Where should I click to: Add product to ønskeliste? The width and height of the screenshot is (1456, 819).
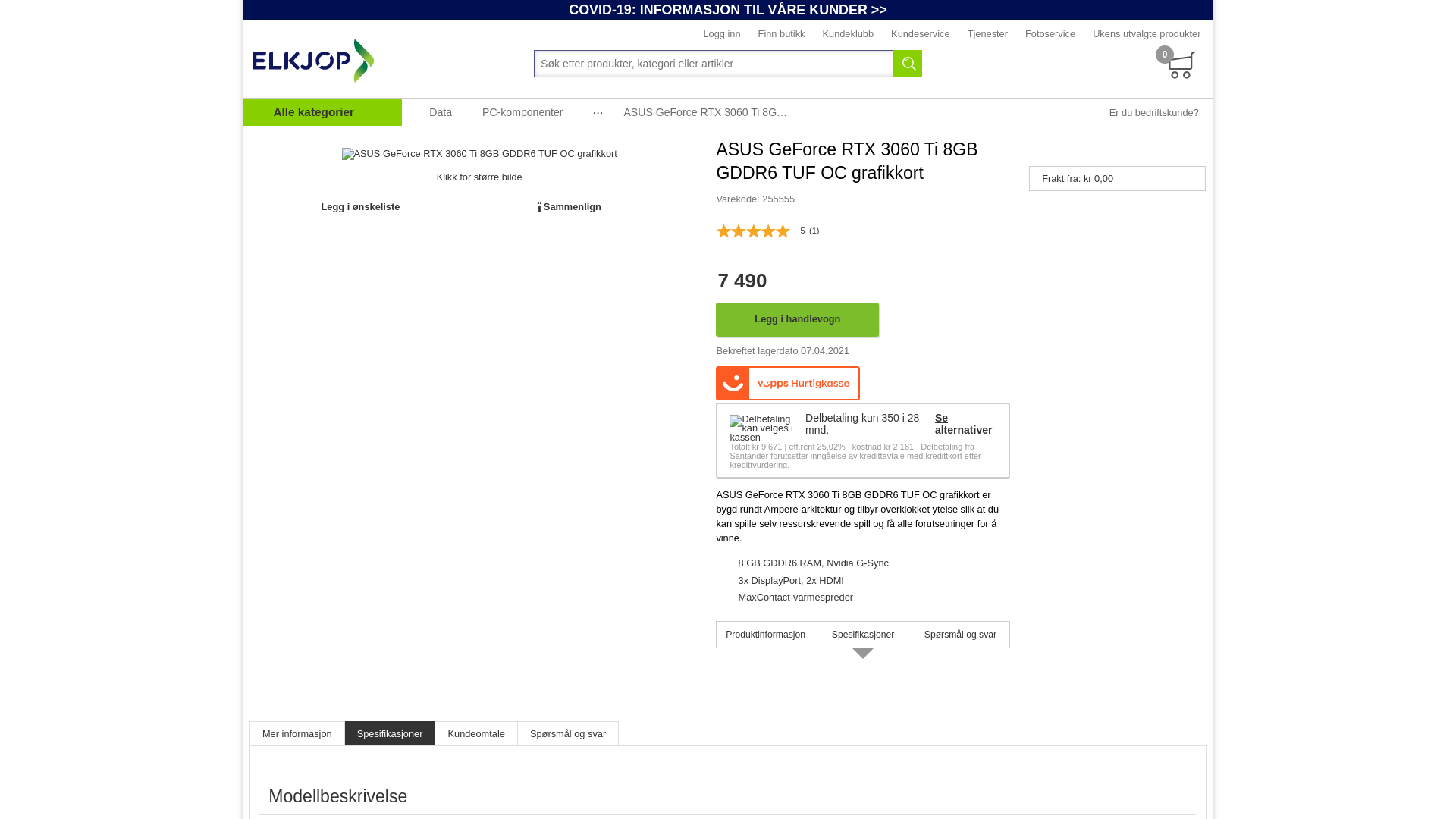tap(360, 207)
